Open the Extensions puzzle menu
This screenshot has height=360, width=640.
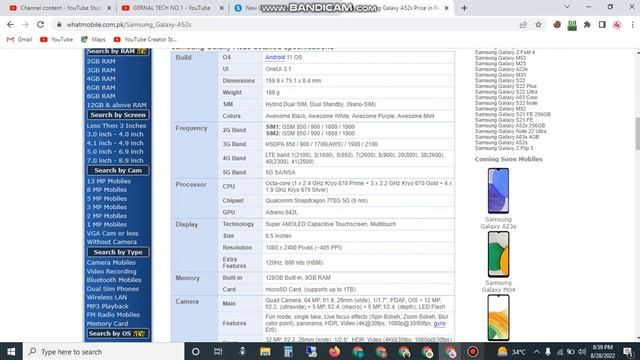pyautogui.click(x=587, y=24)
